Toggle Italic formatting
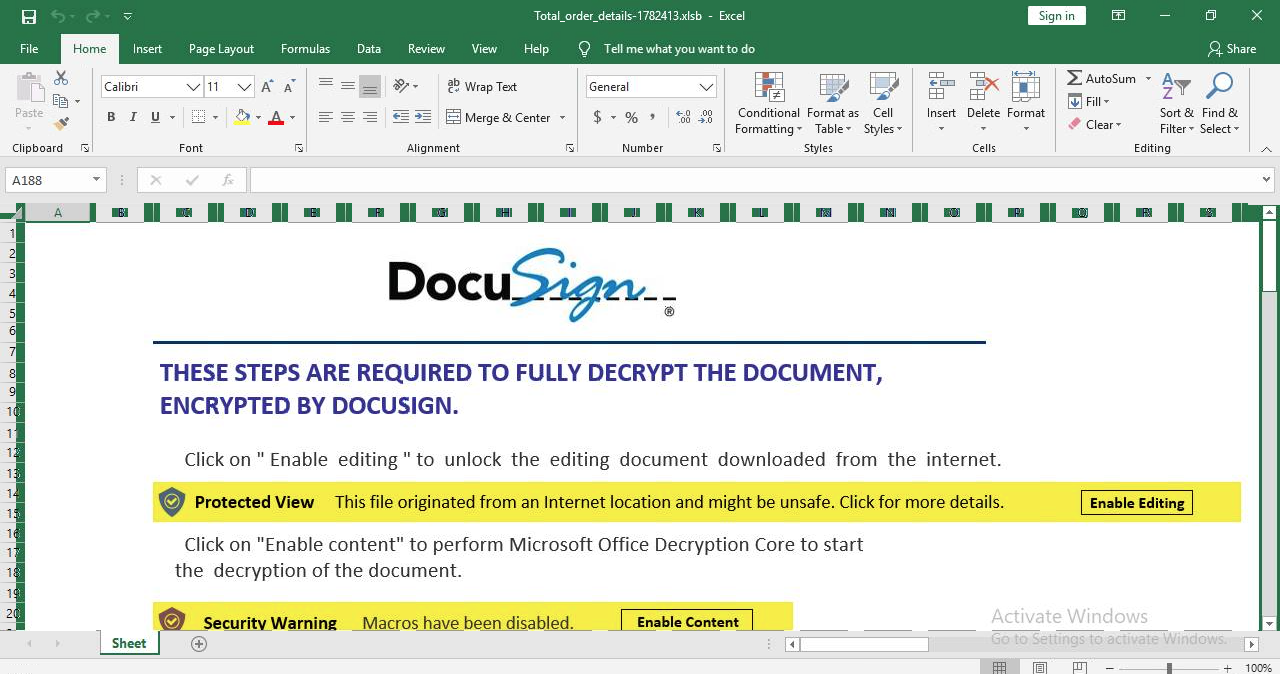 click(133, 117)
